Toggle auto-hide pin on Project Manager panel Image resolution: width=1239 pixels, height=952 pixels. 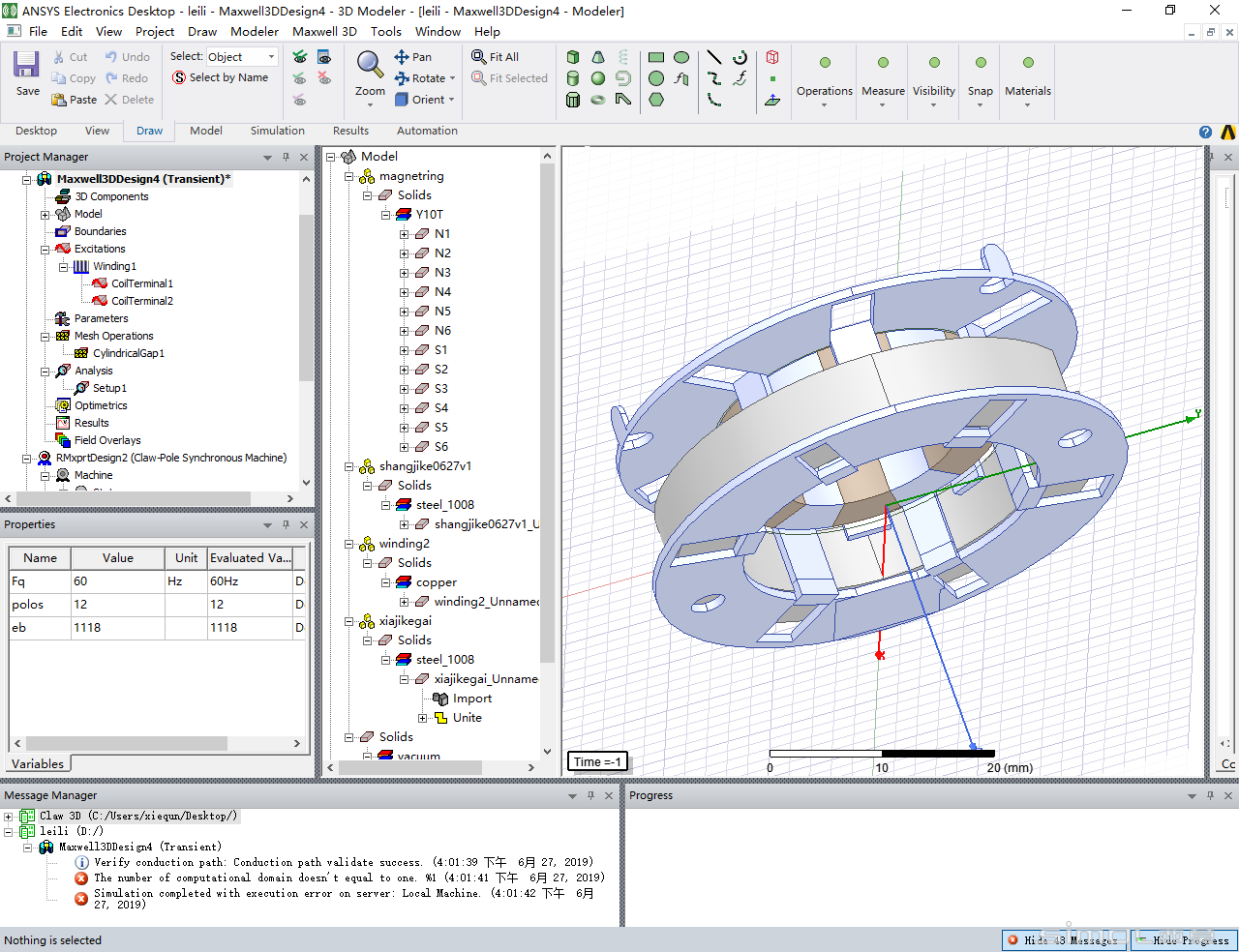tap(286, 157)
